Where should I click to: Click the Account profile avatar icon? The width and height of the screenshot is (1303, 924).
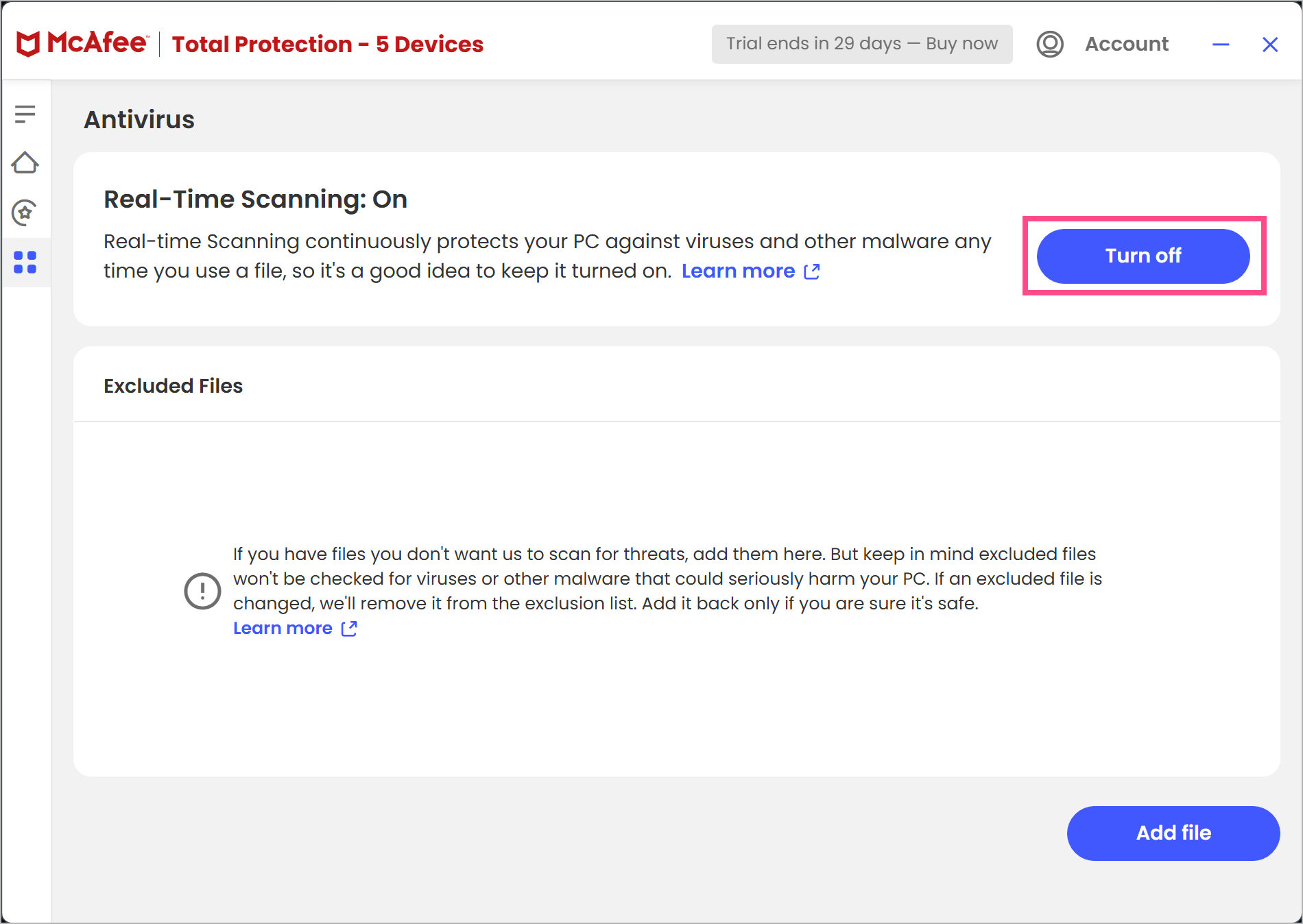tap(1049, 44)
